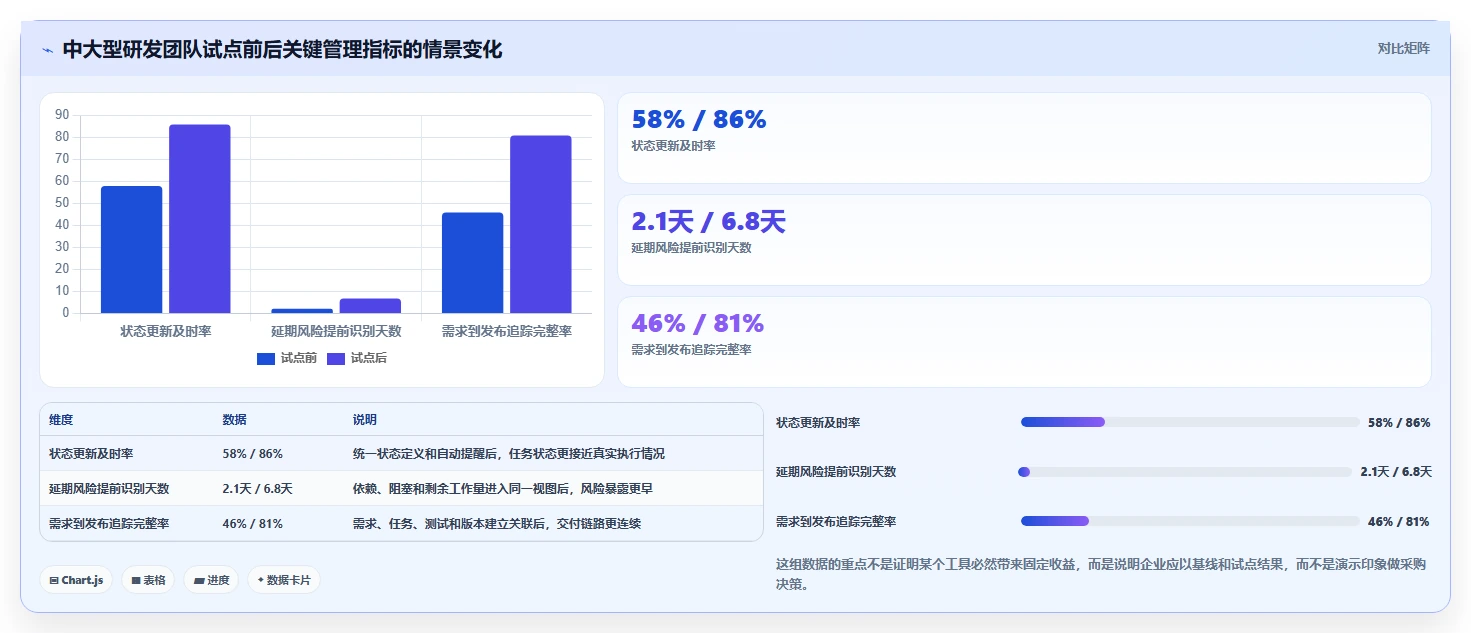
Task: Click the 对比矩阵 label in the header
Action: pos(1403,48)
